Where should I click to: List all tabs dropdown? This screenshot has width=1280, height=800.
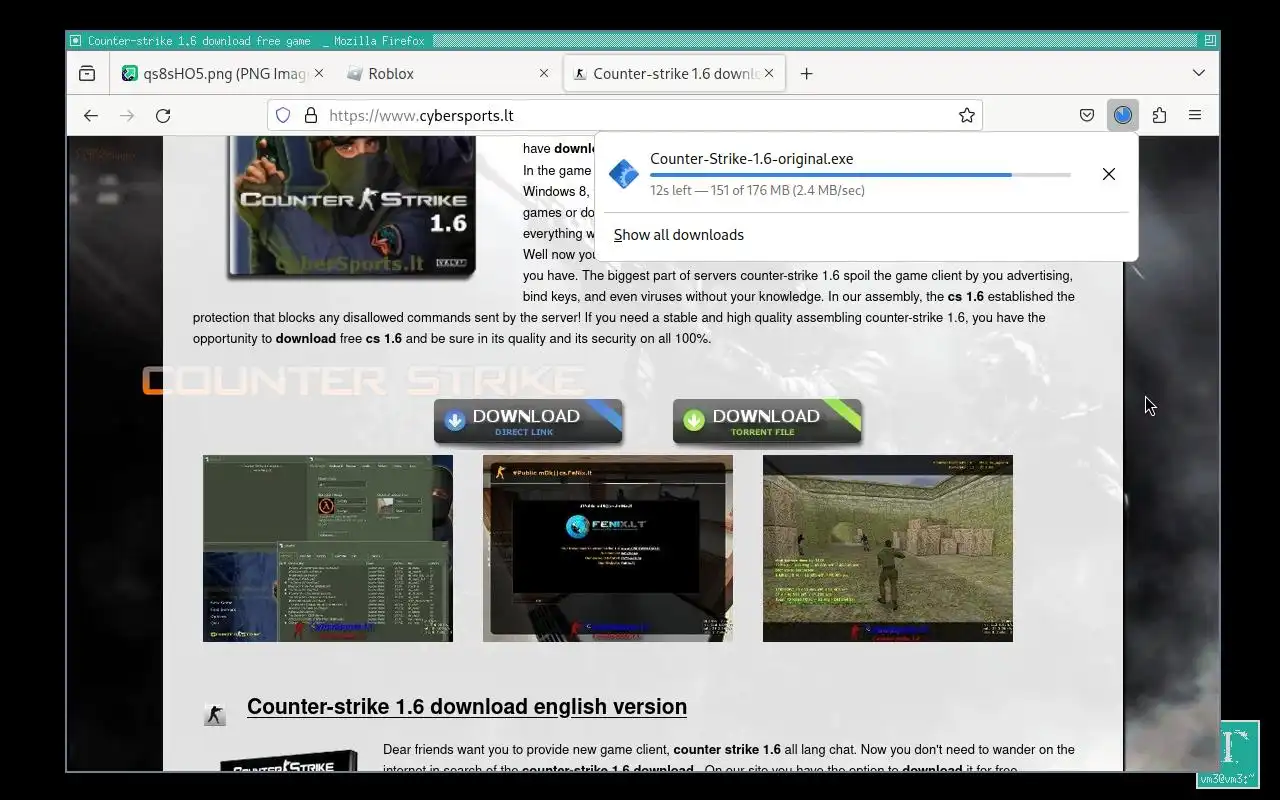[1198, 73]
